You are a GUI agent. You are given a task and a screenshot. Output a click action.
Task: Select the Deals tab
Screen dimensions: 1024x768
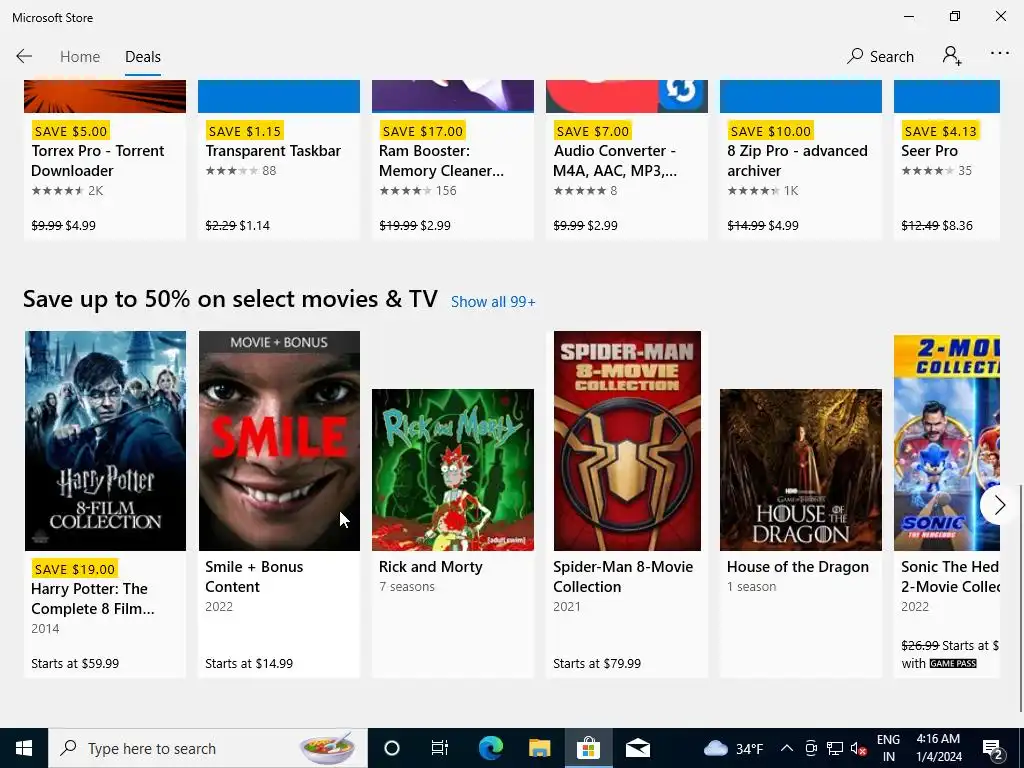point(143,57)
